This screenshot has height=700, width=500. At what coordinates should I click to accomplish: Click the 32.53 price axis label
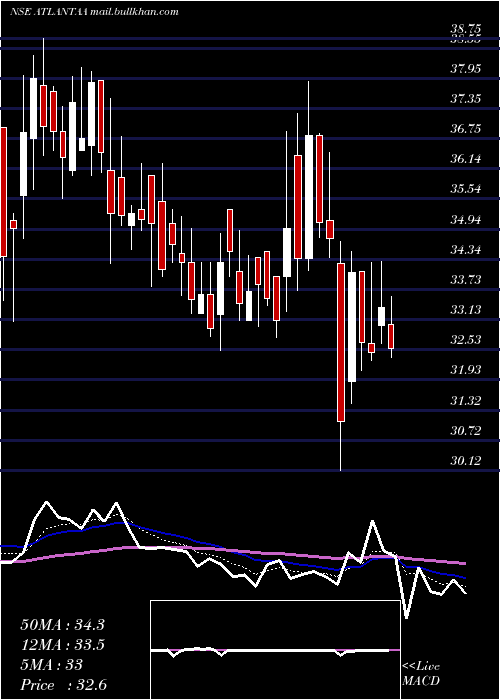point(466,340)
